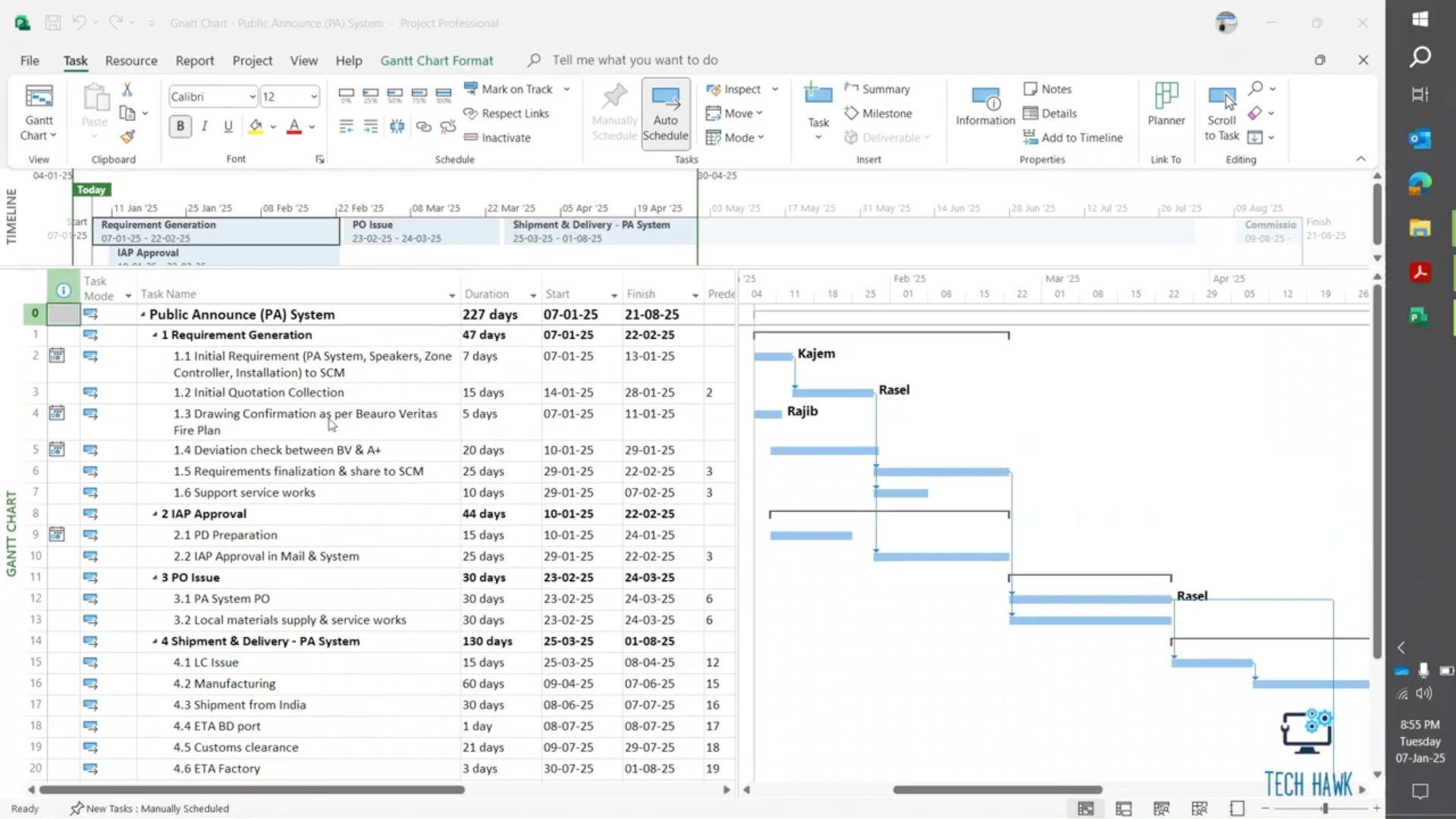Click the Tell me what you want field
1456x819 pixels.
634,60
